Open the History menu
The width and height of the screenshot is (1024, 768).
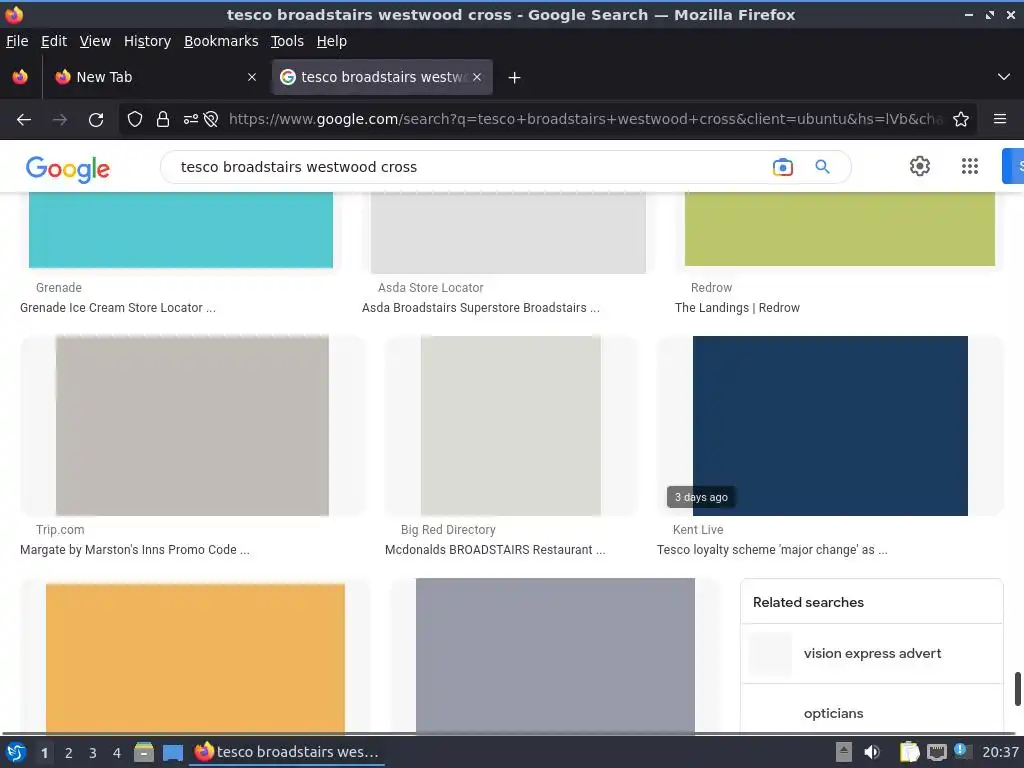[147, 41]
